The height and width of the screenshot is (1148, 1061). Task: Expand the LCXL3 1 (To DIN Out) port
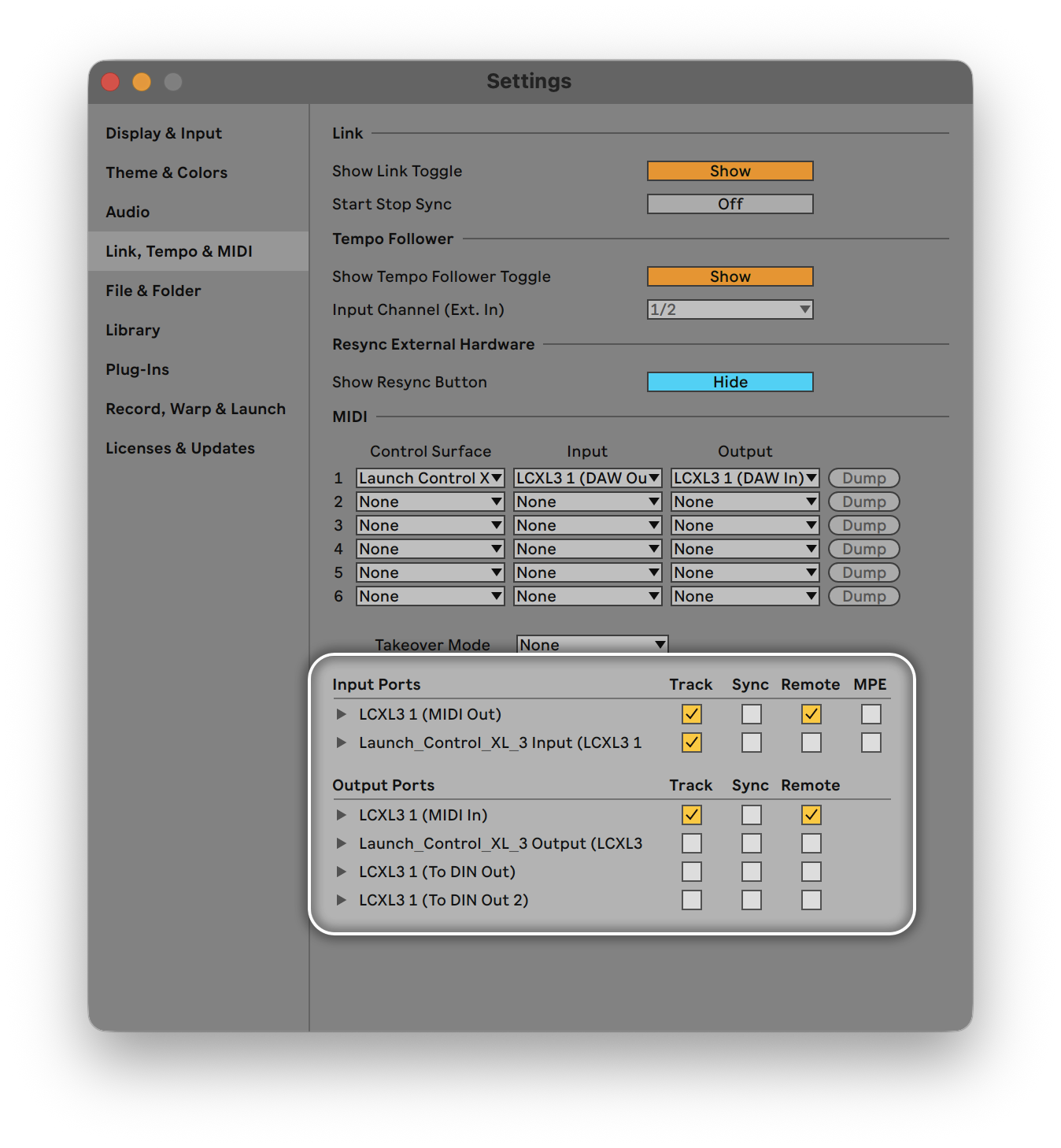[342, 872]
